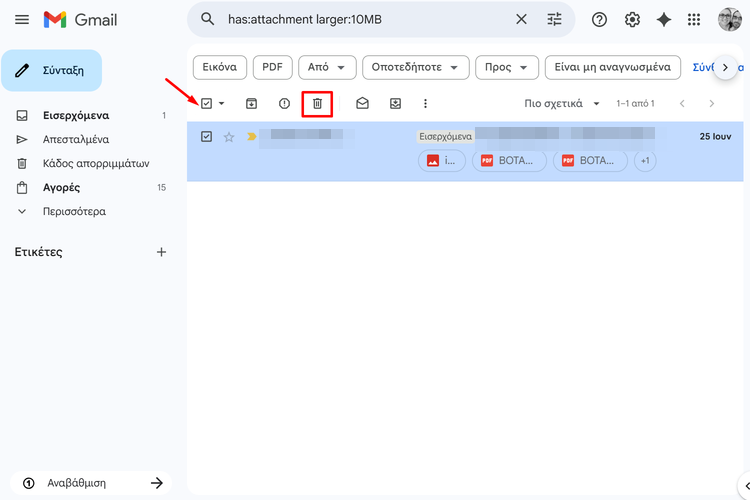Click the Gemini sparkle icon
The image size is (750, 500).
(x=663, y=20)
